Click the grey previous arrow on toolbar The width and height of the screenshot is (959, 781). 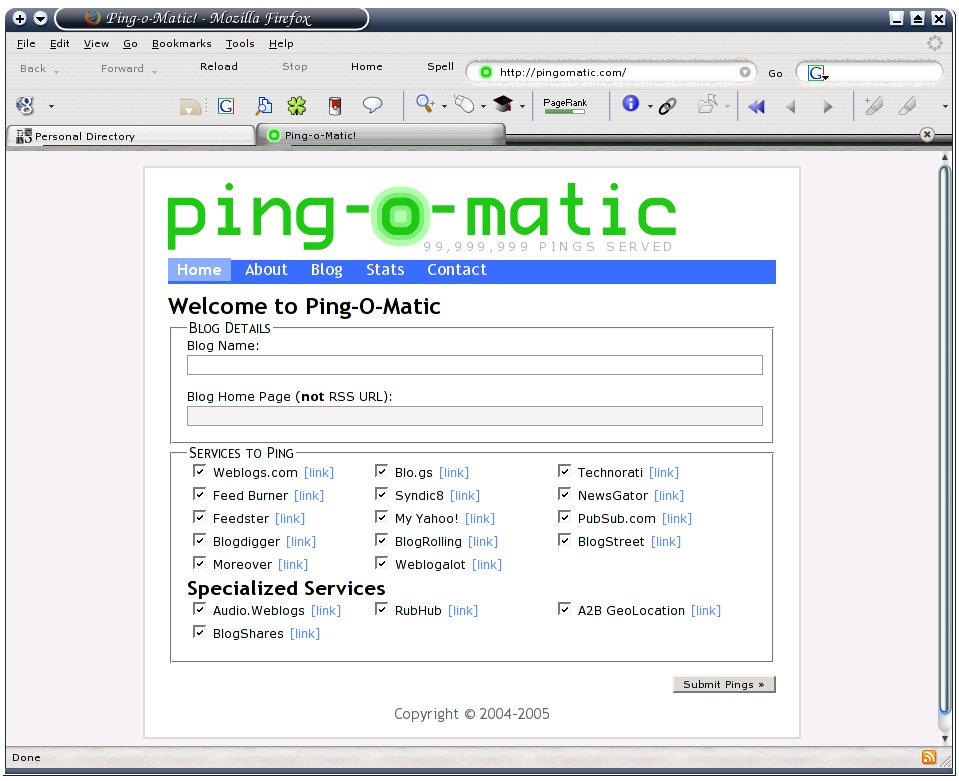790,107
